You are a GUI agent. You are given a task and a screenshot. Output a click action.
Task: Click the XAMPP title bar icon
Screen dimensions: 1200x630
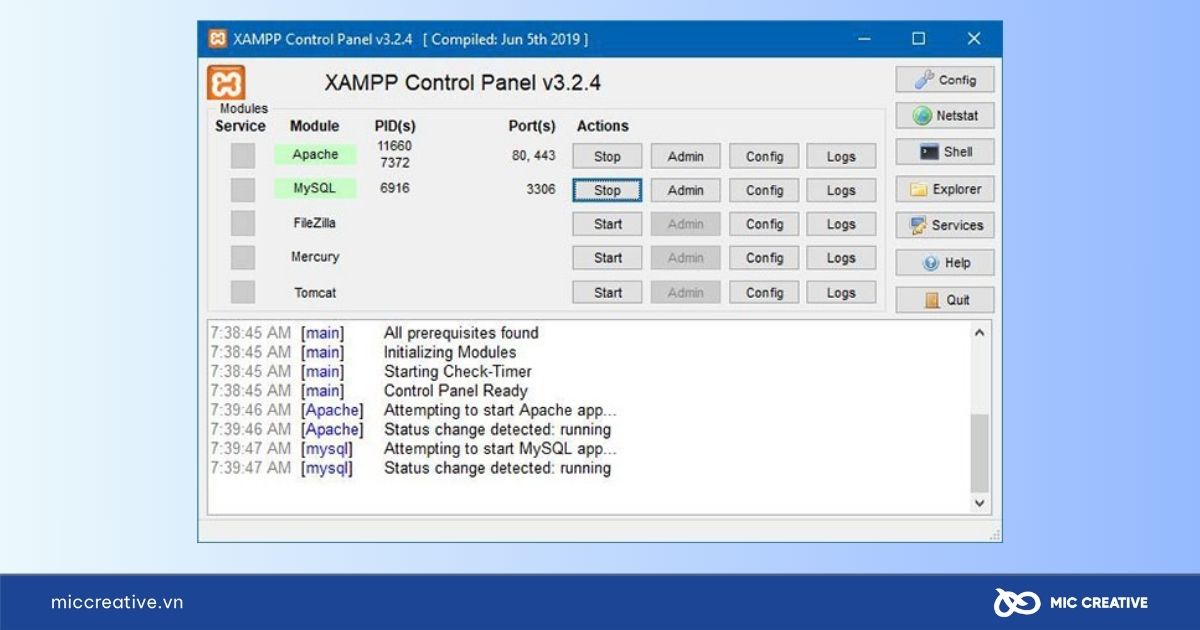click(217, 39)
